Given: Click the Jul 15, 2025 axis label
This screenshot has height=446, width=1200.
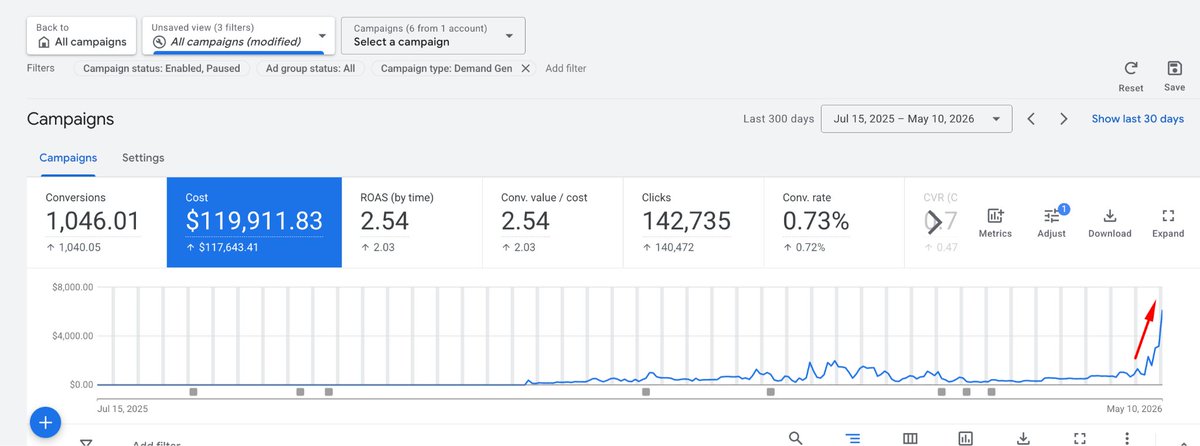Looking at the screenshot, I should tap(122, 409).
